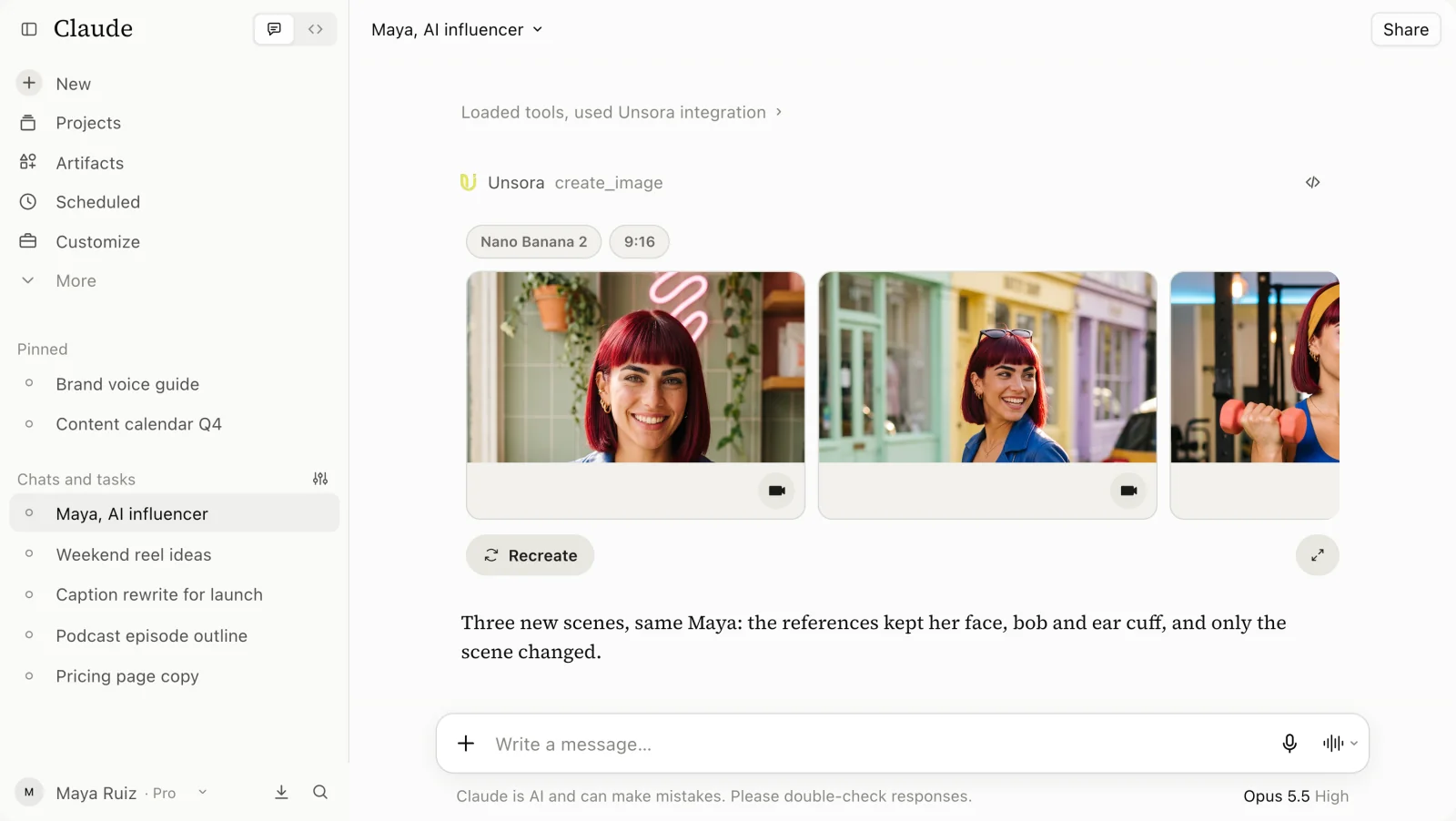Open the neon sign portrait thumbnail

(x=636, y=367)
